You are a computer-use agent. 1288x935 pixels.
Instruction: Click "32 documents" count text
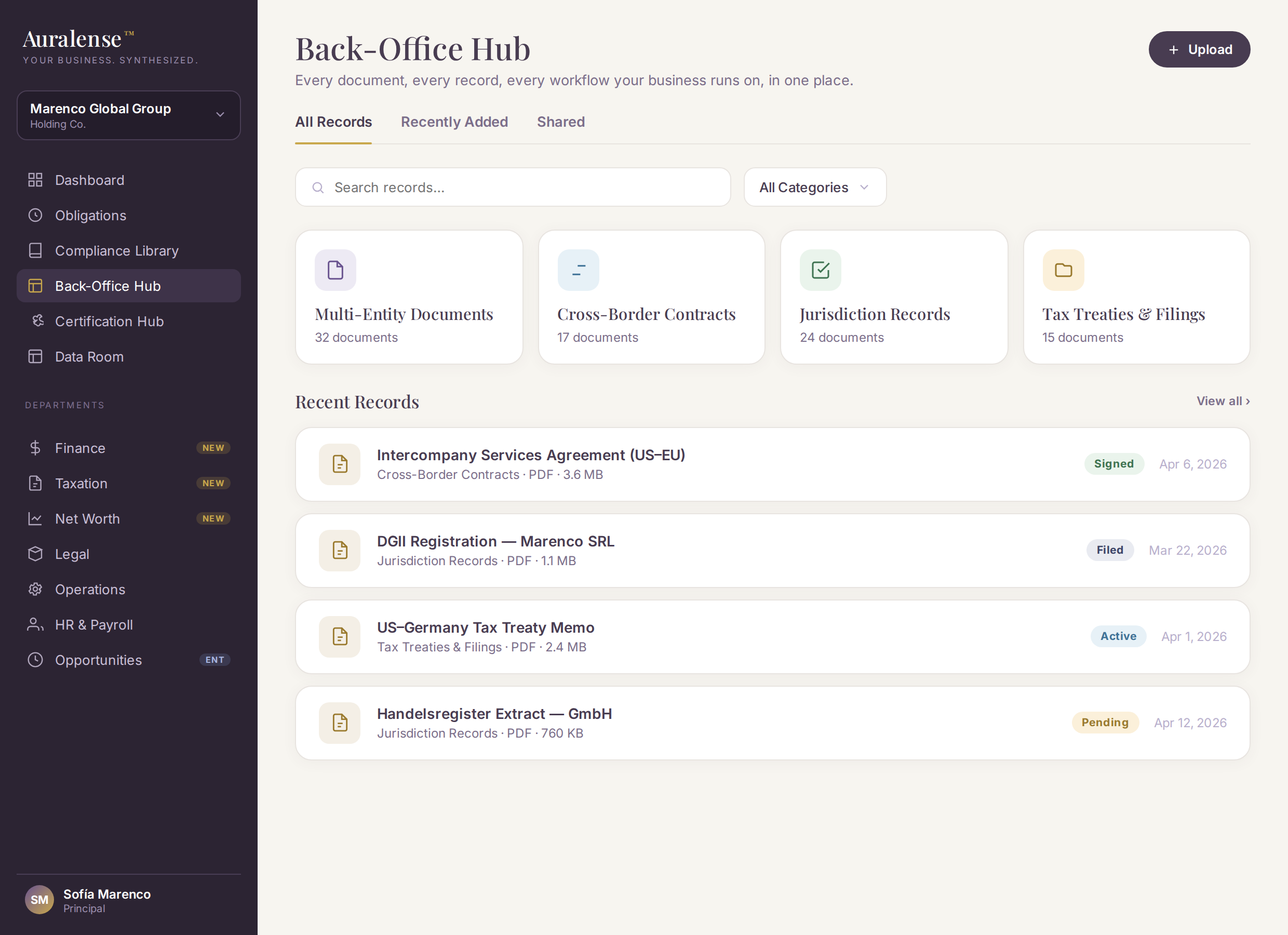(x=356, y=338)
